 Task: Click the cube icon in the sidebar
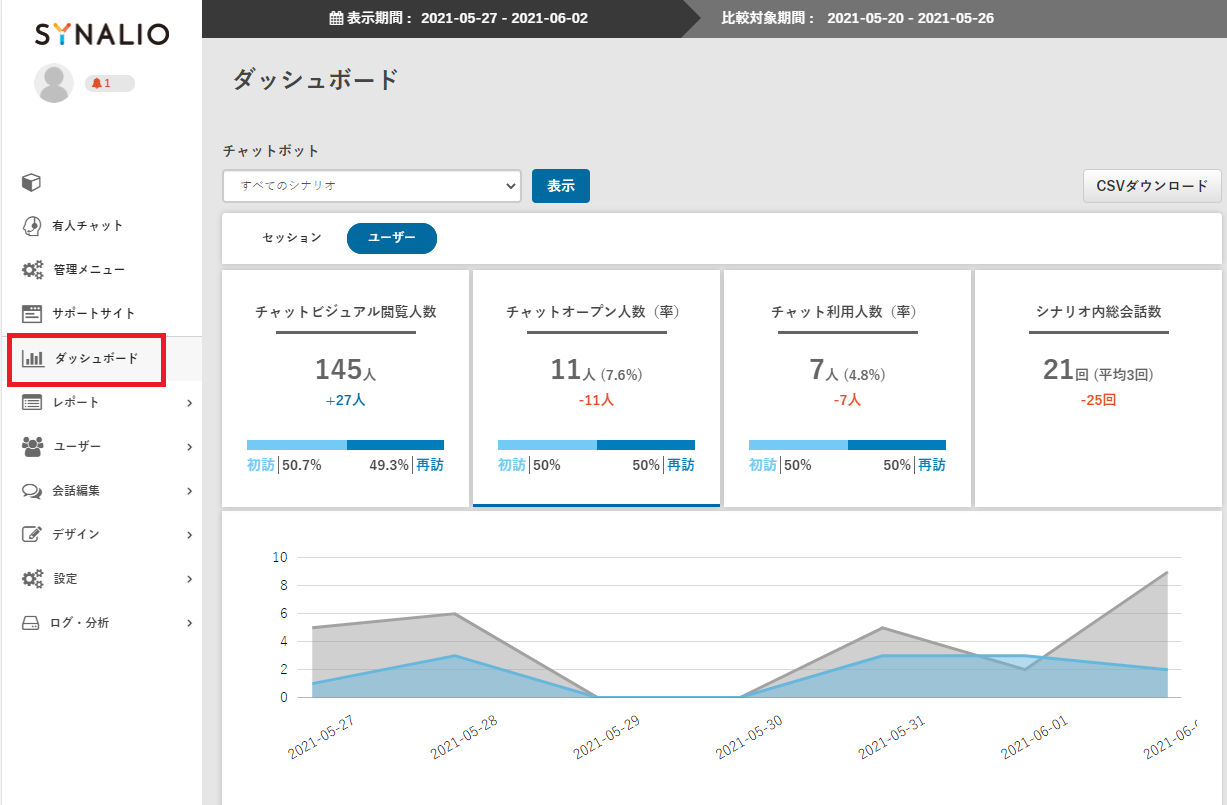(32, 182)
